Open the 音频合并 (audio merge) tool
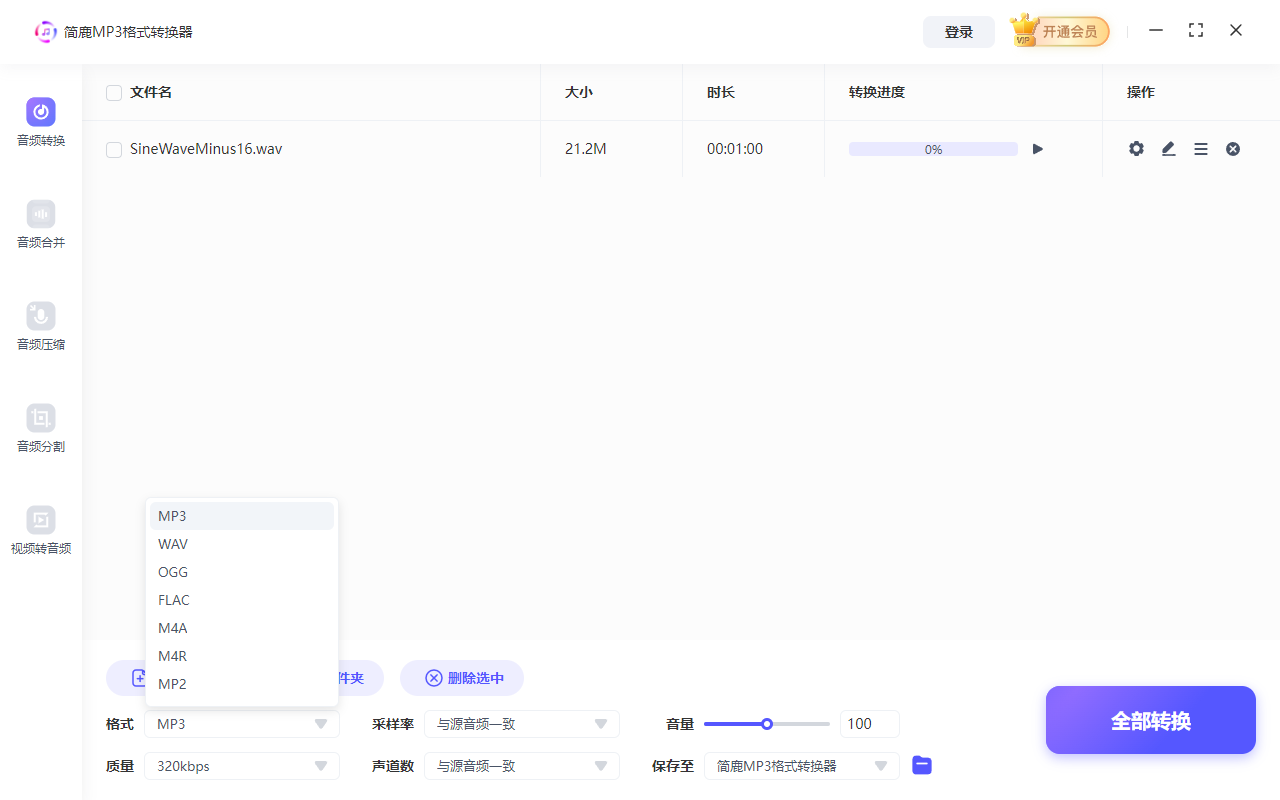This screenshot has width=1280, height=800. point(40,224)
